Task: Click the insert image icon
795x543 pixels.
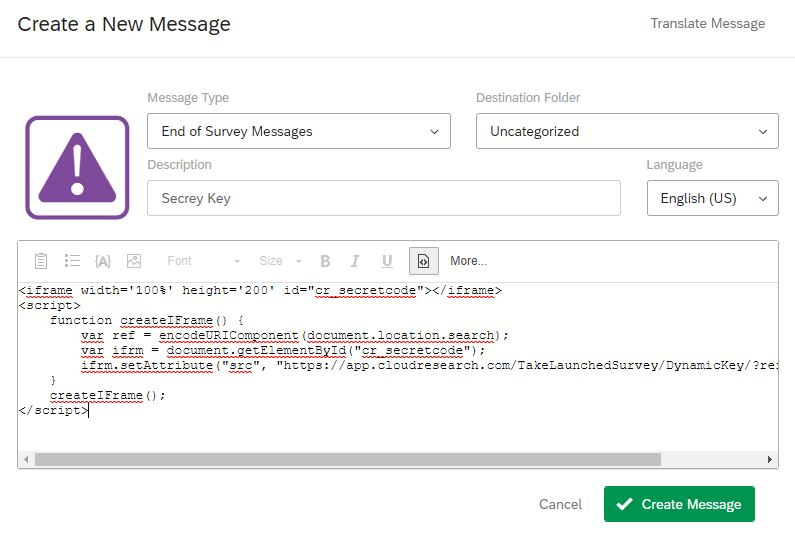Action: (x=134, y=261)
